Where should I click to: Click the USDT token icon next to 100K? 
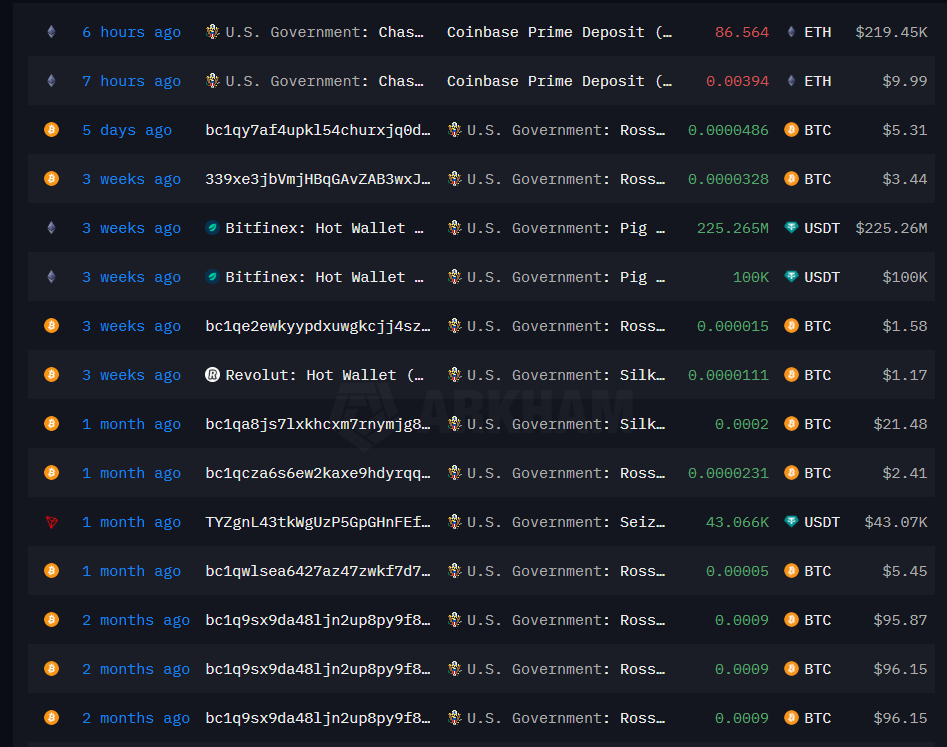tap(791, 277)
